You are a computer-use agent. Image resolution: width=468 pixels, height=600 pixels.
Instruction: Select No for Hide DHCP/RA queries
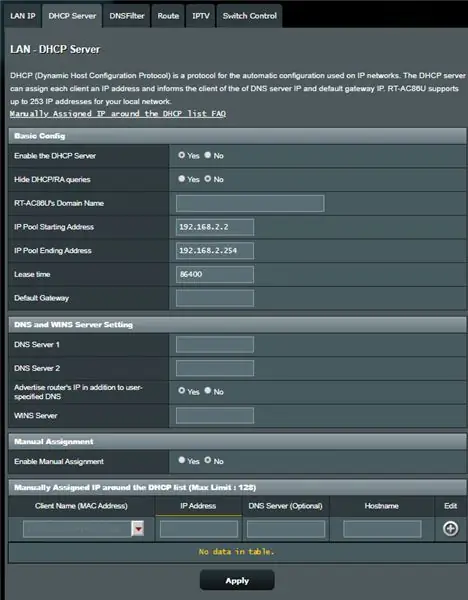coord(207,179)
